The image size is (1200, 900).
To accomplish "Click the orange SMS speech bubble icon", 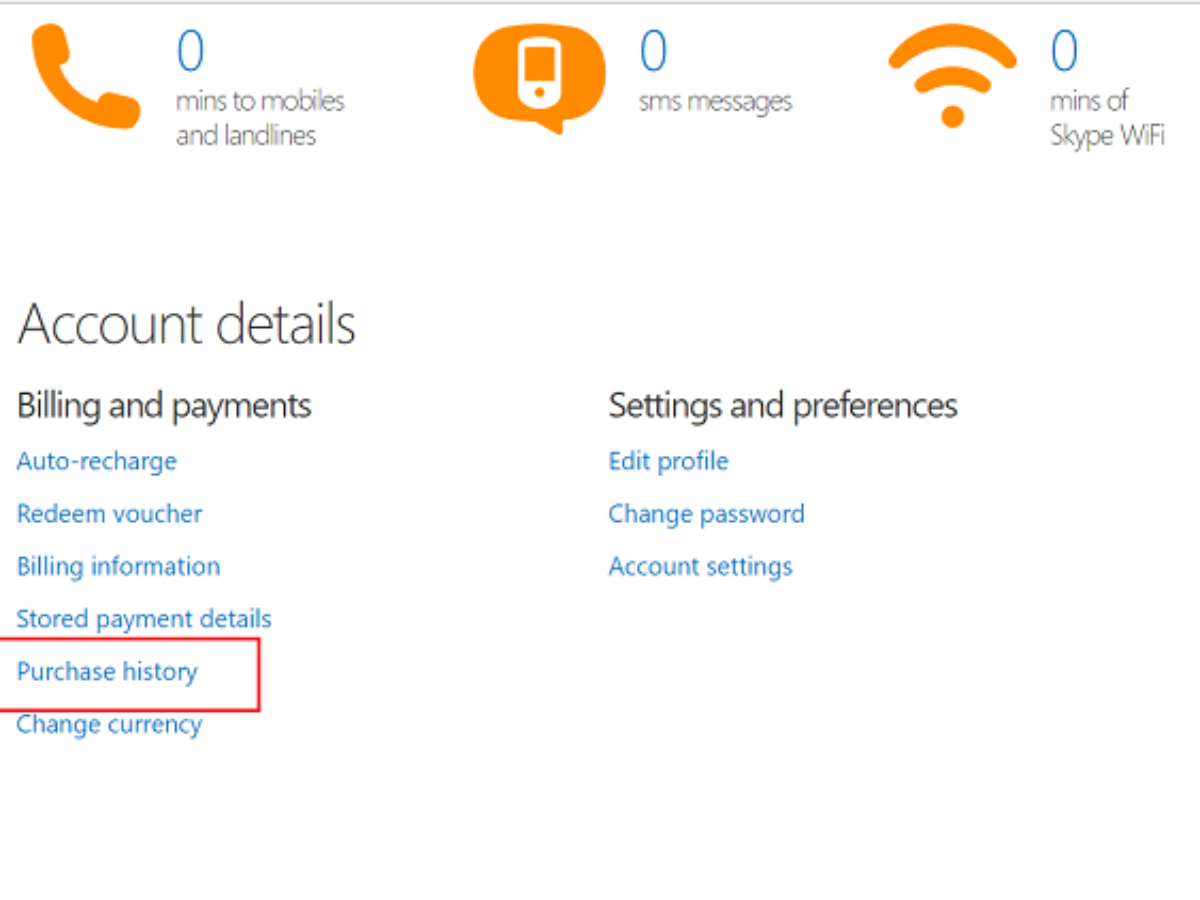I will coord(539,76).
